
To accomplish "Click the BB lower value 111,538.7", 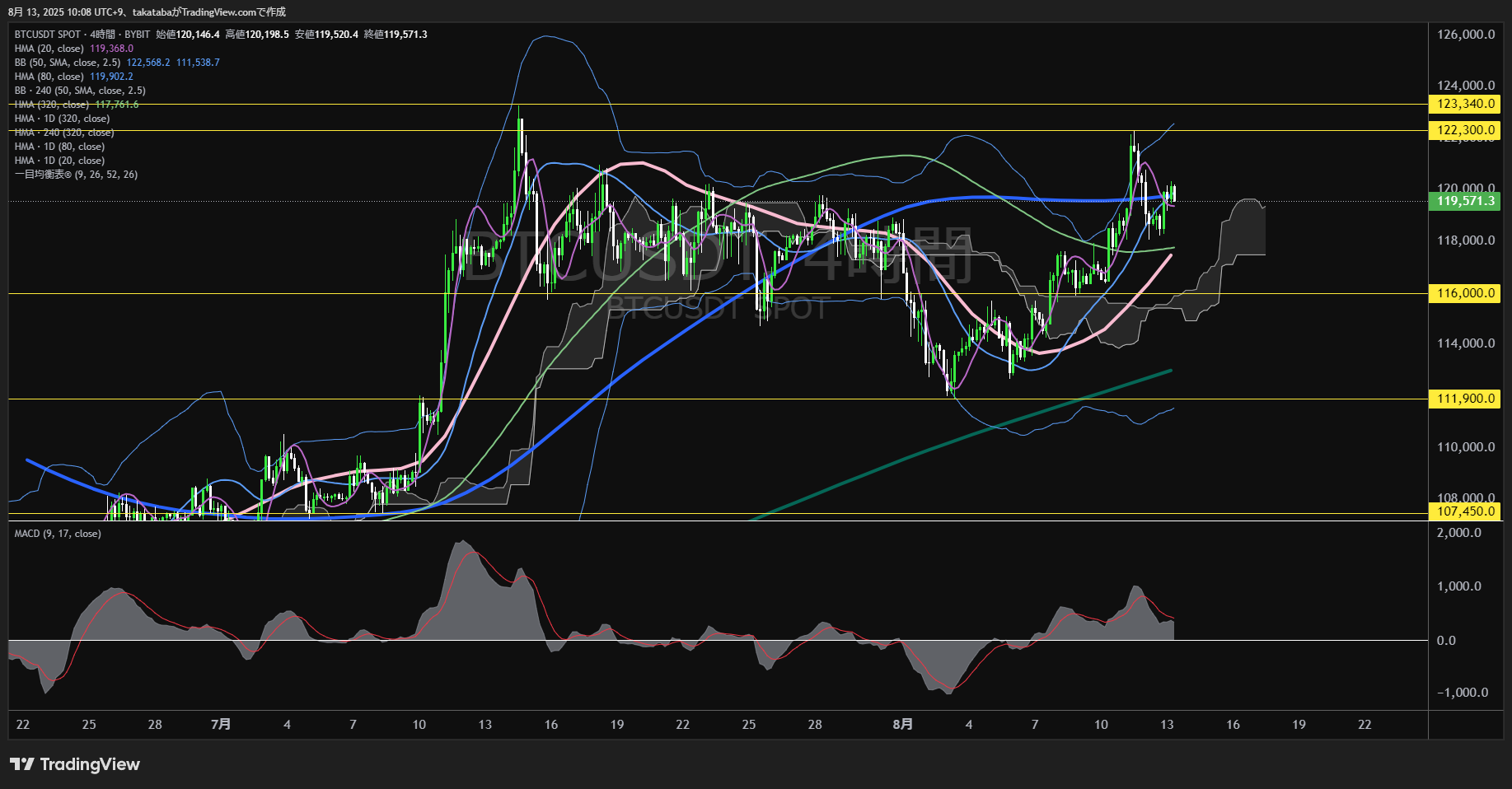I will coord(198,63).
